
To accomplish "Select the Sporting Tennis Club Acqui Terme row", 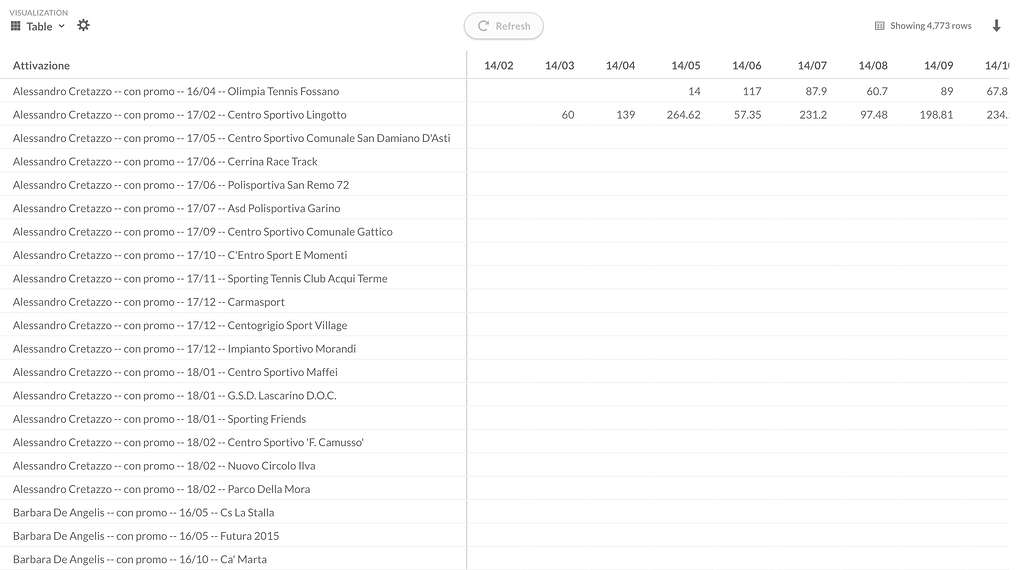I will pos(200,279).
